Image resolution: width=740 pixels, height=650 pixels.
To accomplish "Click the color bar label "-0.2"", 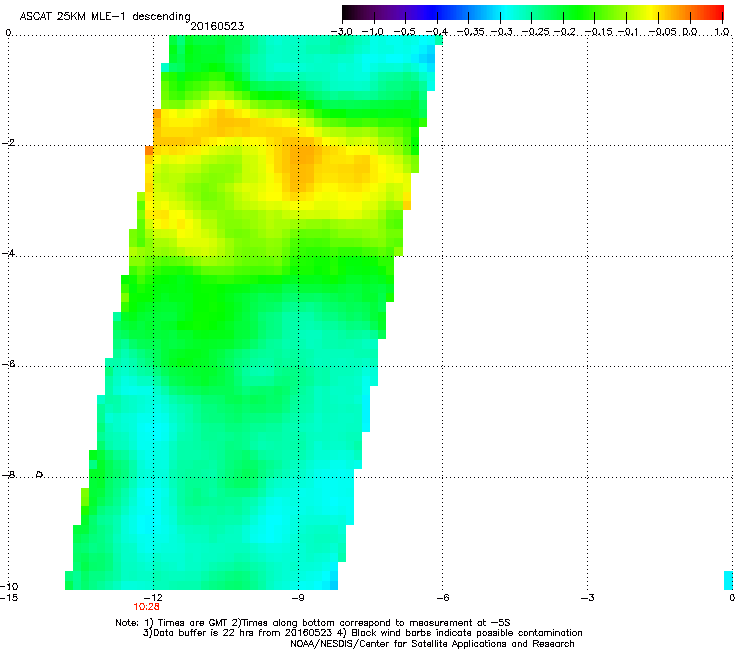I will (565, 32).
